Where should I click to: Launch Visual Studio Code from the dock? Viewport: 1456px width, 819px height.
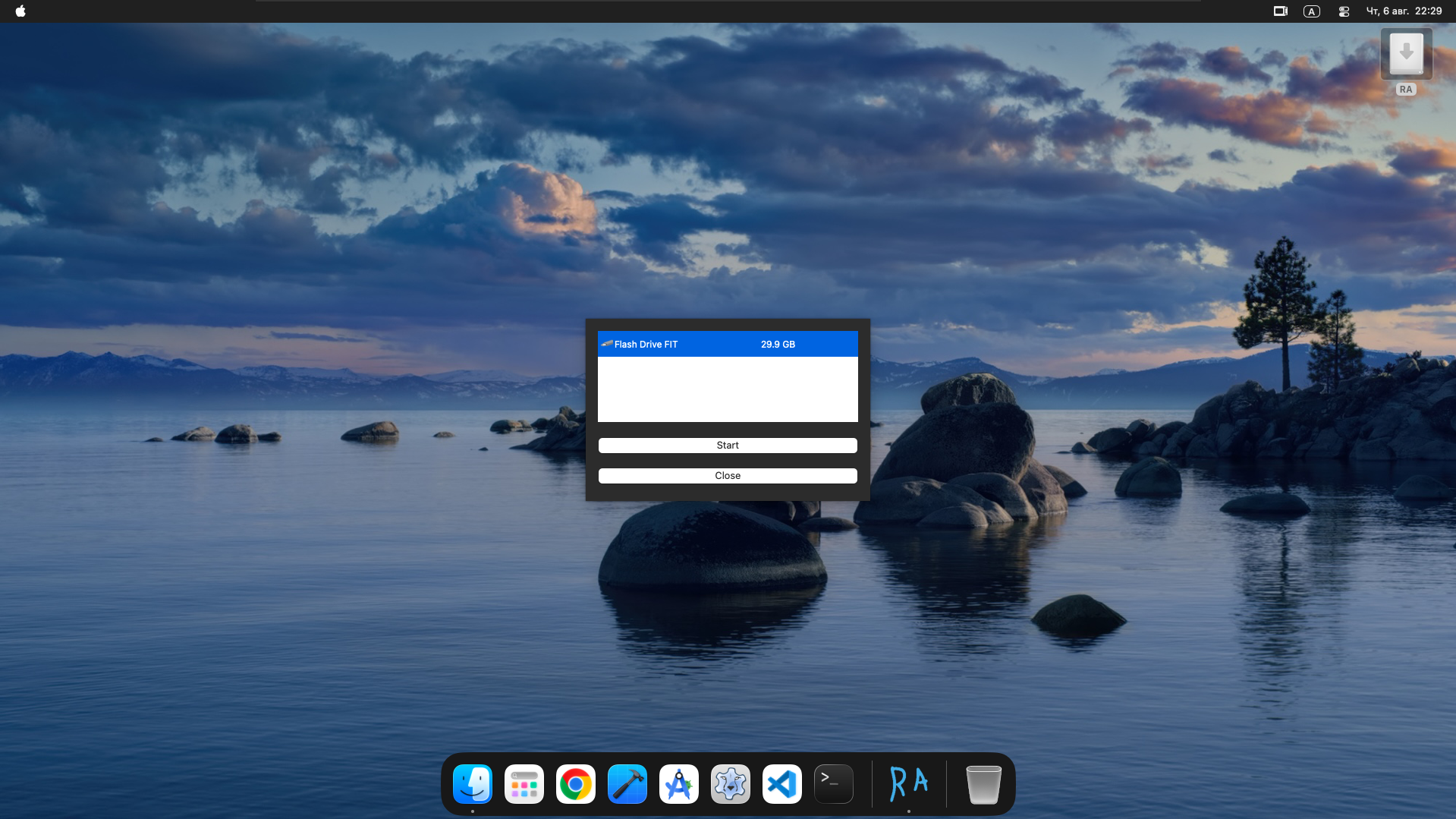pyautogui.click(x=782, y=784)
